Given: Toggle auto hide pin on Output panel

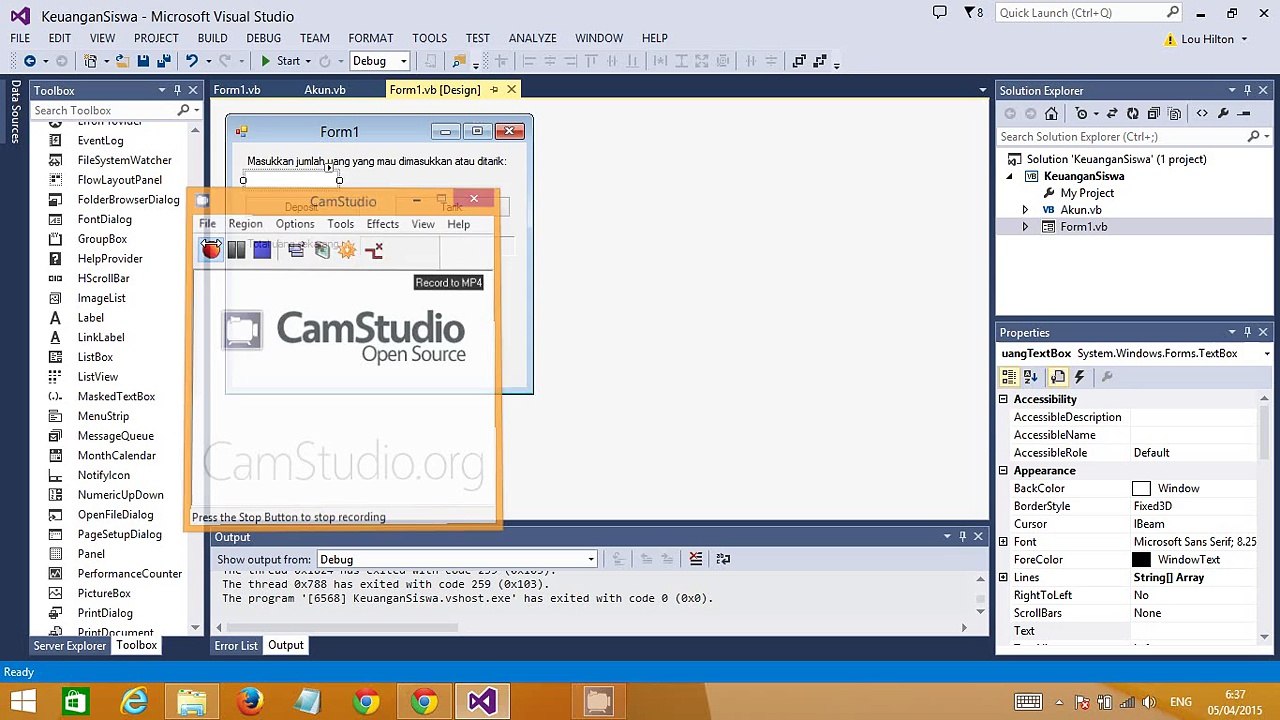Looking at the screenshot, I should (962, 537).
